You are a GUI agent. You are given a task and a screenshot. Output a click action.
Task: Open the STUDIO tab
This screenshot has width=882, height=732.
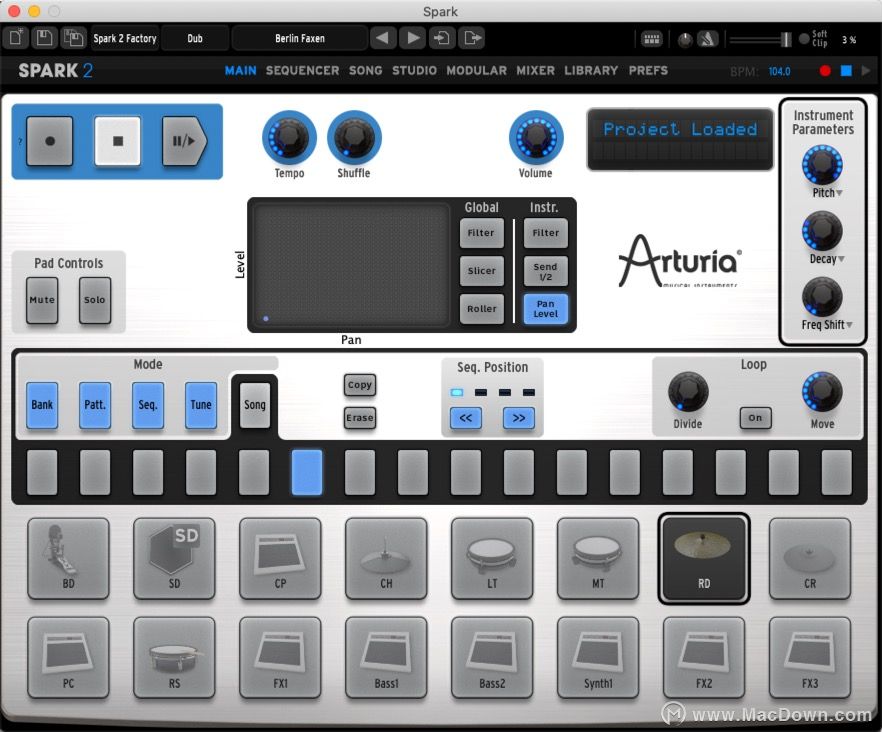pos(415,70)
